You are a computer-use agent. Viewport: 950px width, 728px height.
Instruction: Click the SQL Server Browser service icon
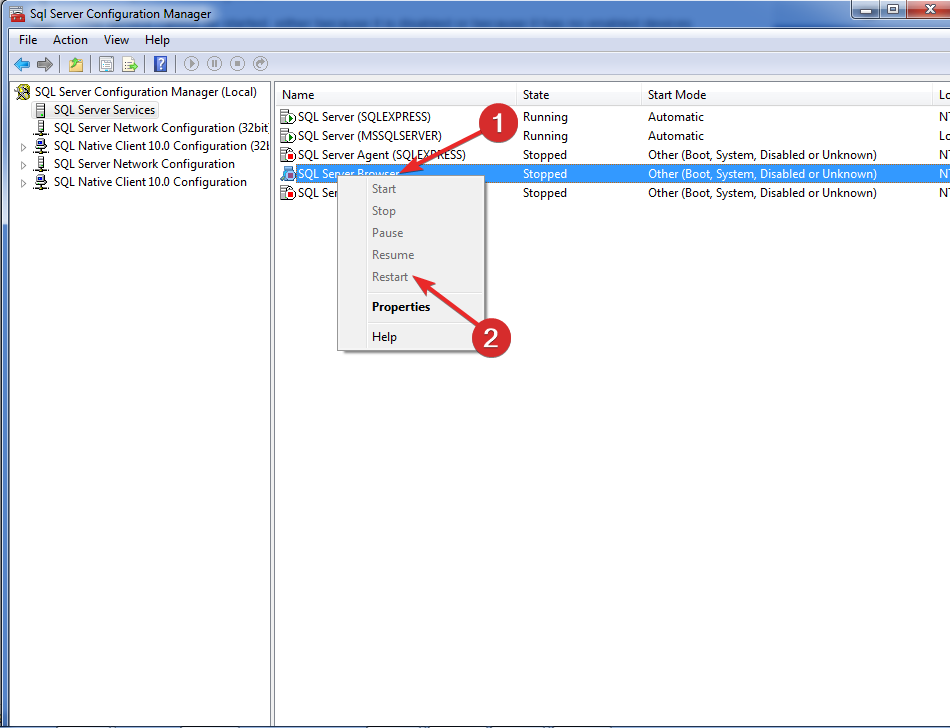288,174
